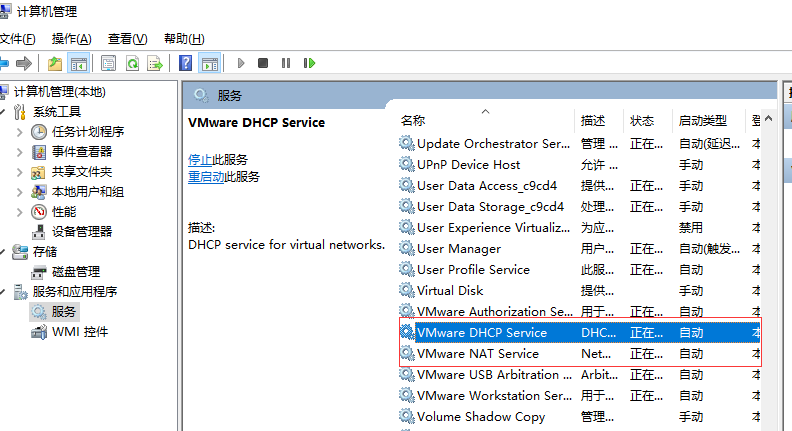Click the 停止 service link
The height and width of the screenshot is (431, 792).
[200, 160]
